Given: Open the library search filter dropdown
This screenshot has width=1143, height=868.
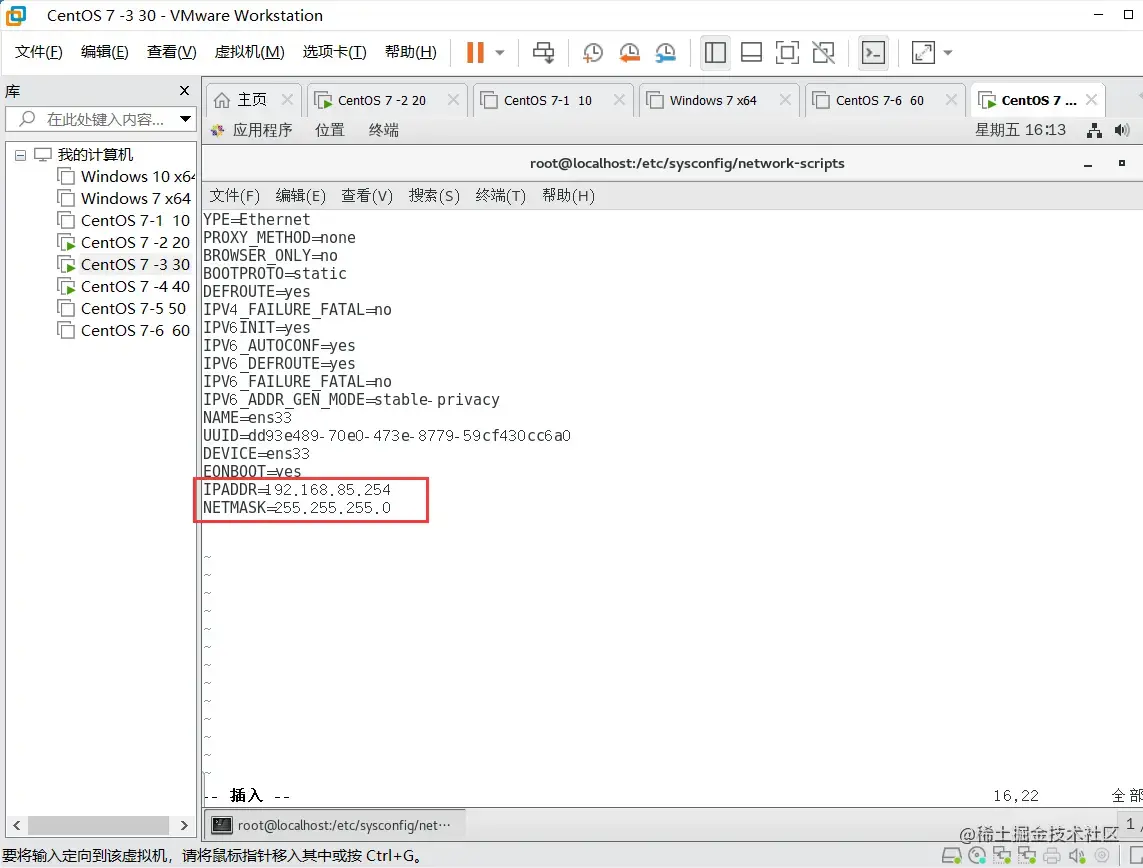Looking at the screenshot, I should (186, 119).
